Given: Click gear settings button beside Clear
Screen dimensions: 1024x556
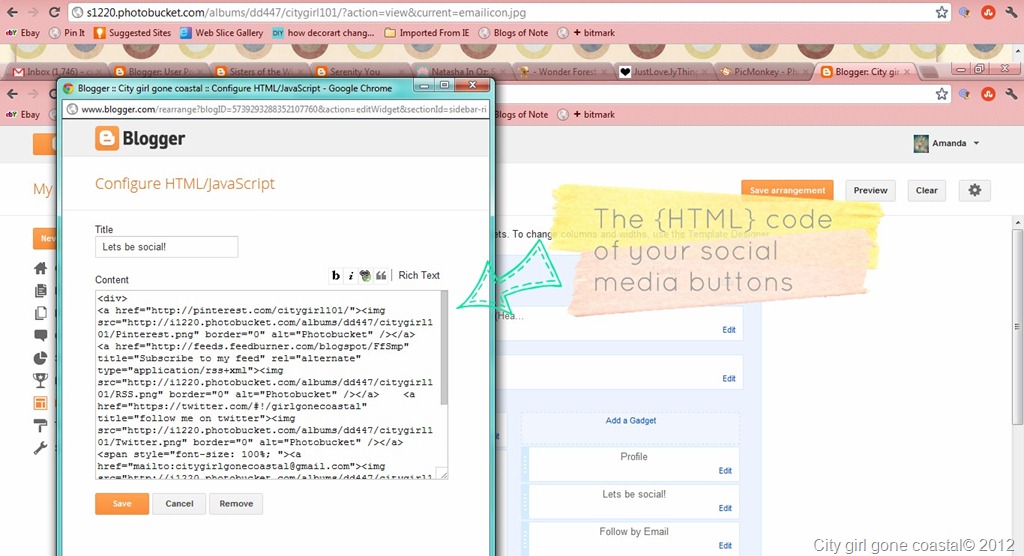Looking at the screenshot, I should tap(974, 190).
